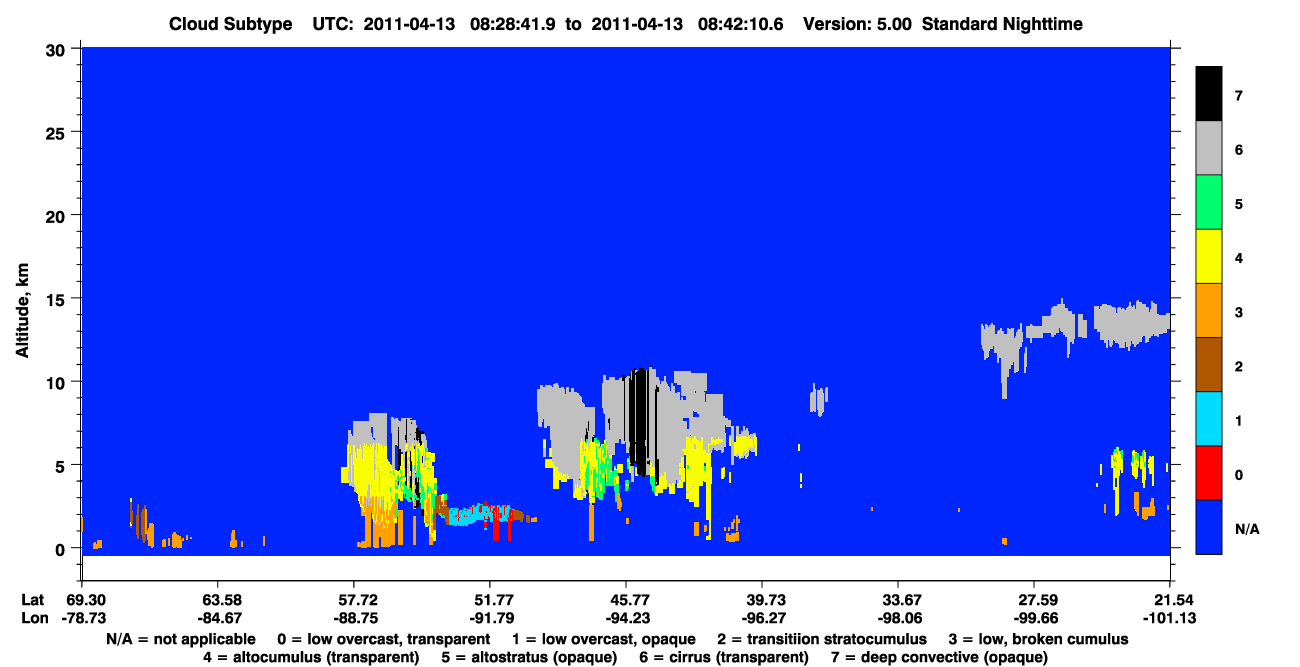The width and height of the screenshot is (1300, 667).
Task: Click latitude value 63.58
Action: (x=218, y=600)
